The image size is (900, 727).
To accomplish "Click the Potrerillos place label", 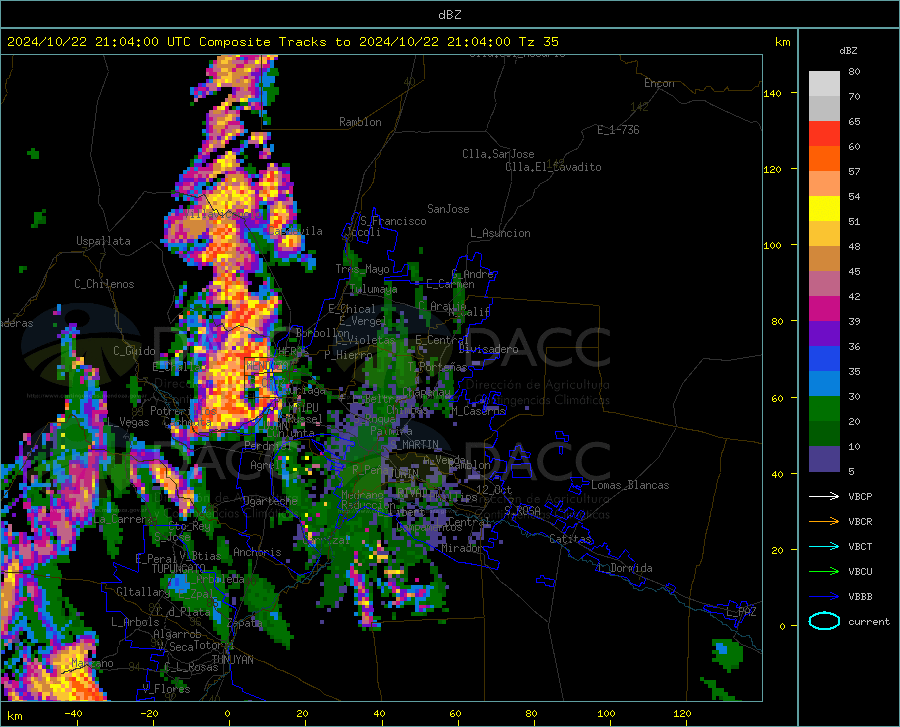I will click(183, 411).
